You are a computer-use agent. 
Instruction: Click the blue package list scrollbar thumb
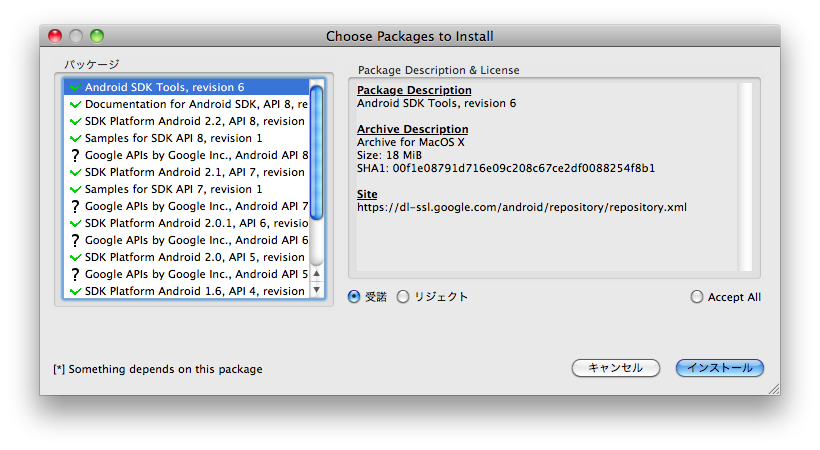click(x=316, y=152)
